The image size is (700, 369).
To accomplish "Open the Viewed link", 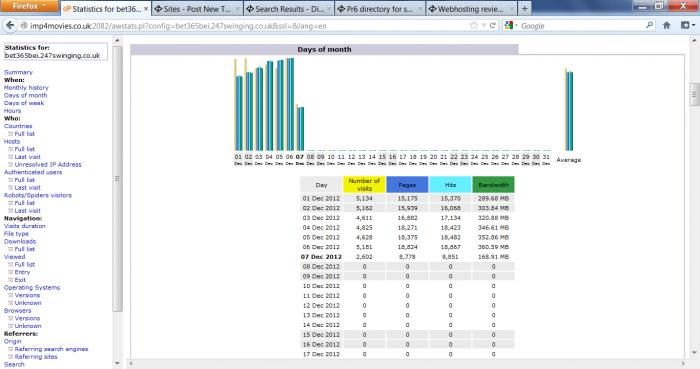I will coord(15,257).
